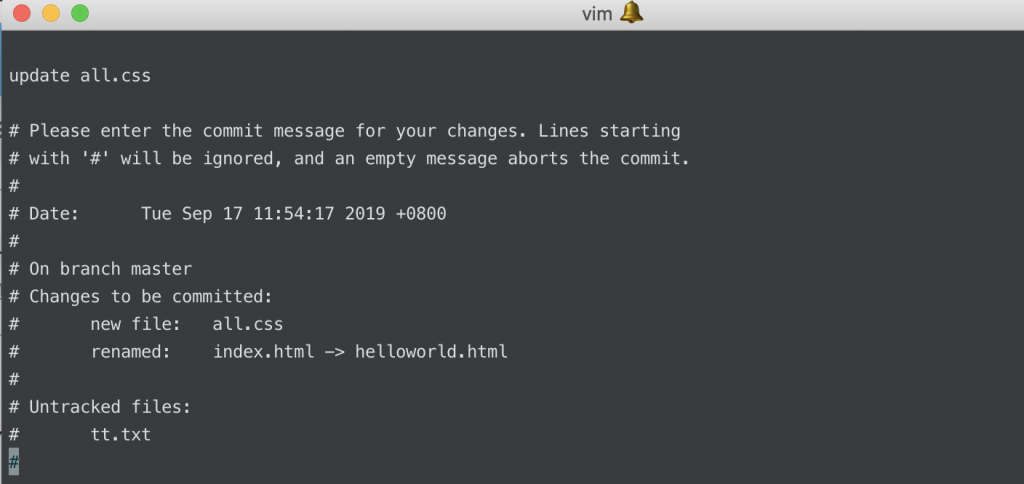The width and height of the screenshot is (1024, 484).
Task: Click the arrow '->' in the renamed line
Action: (x=334, y=351)
